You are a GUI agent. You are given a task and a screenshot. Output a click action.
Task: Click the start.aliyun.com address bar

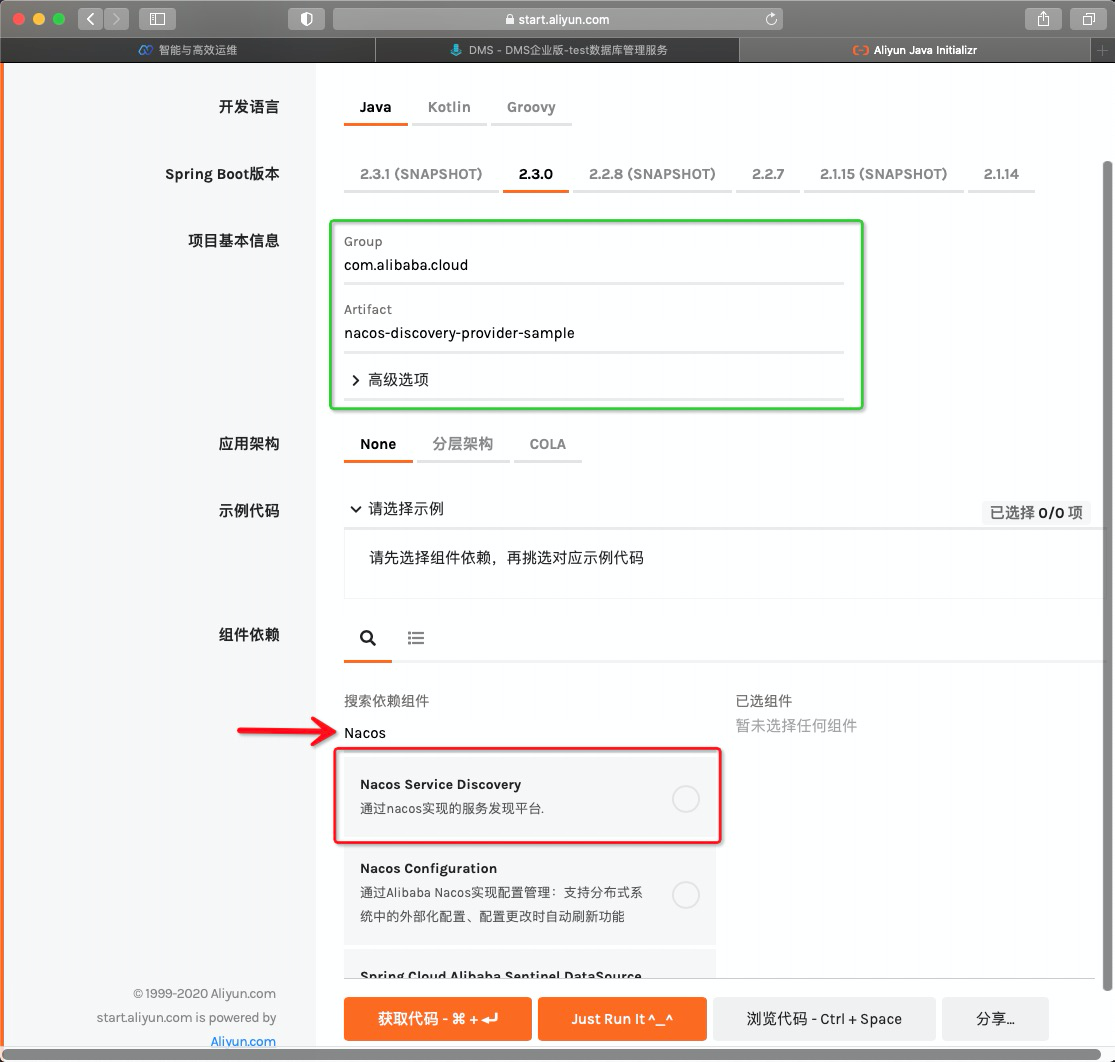point(558,19)
